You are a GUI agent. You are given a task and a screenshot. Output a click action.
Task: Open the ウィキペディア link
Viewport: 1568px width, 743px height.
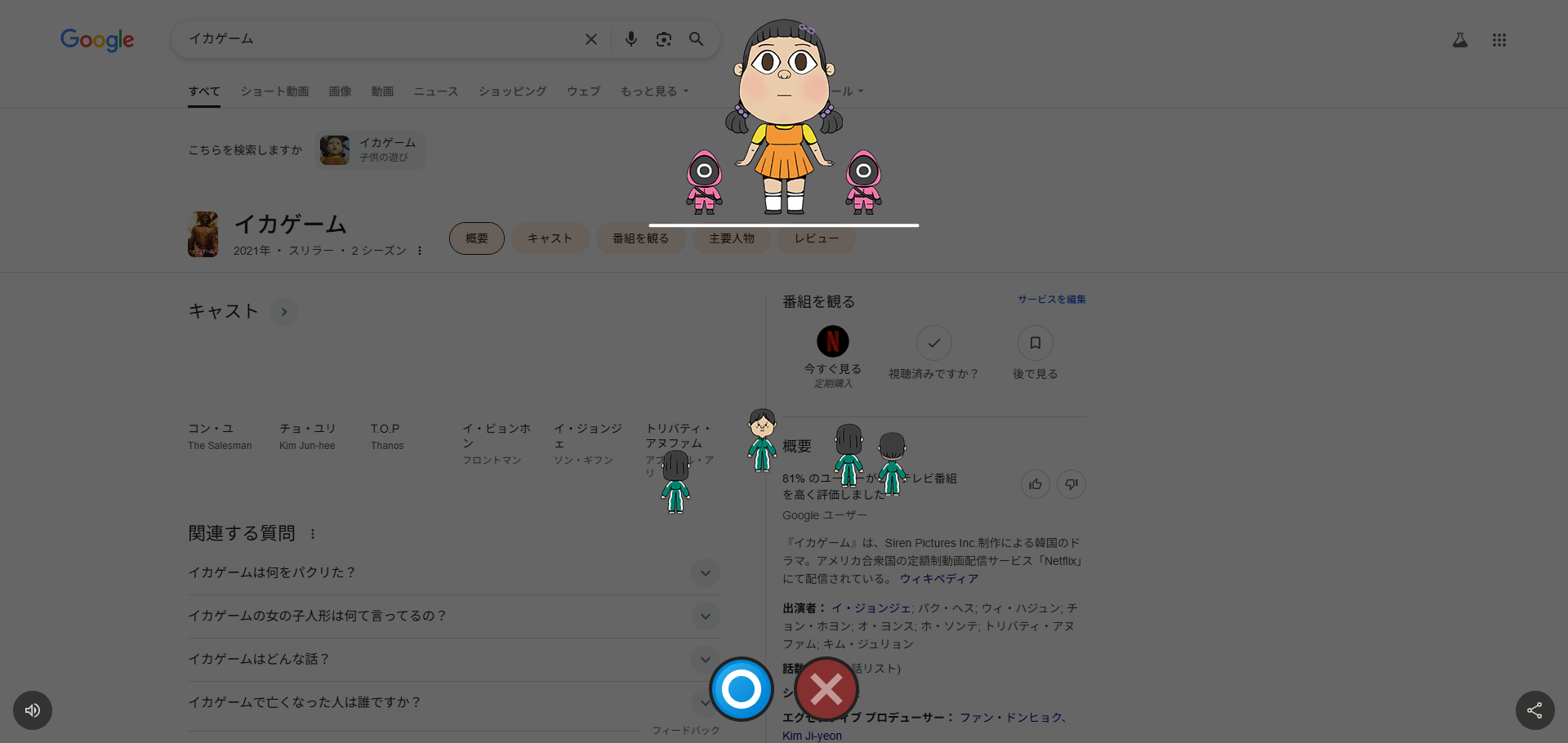click(x=939, y=579)
